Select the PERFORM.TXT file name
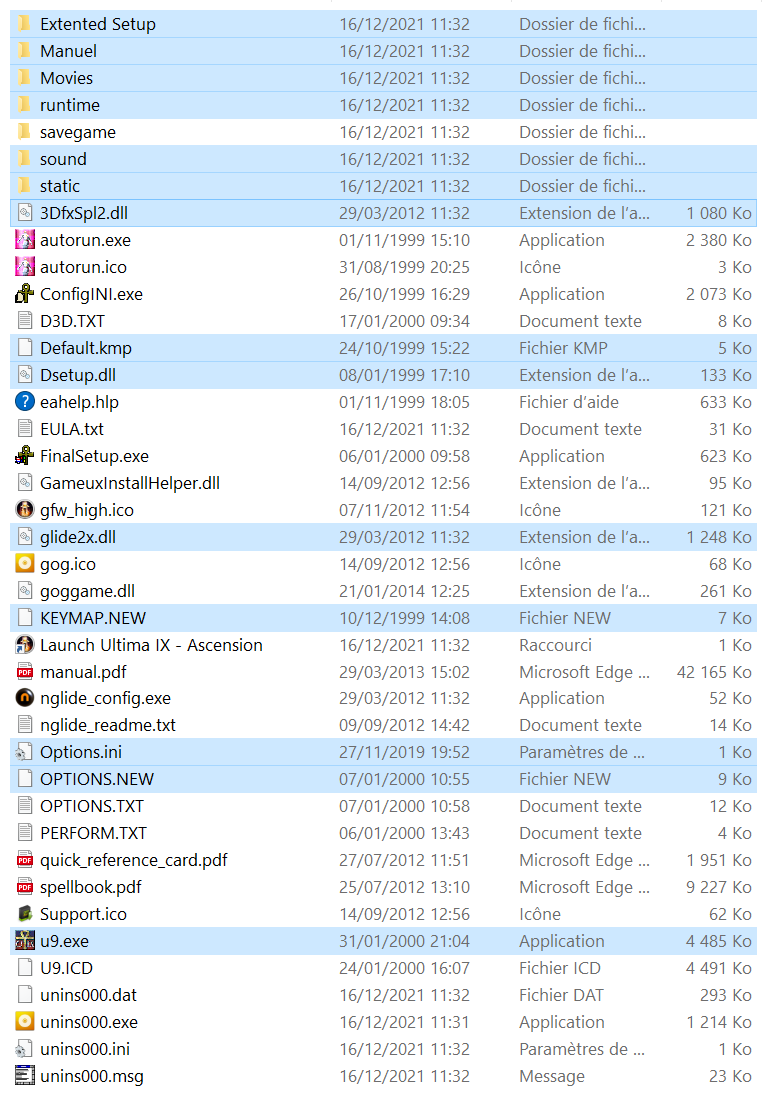 point(94,833)
